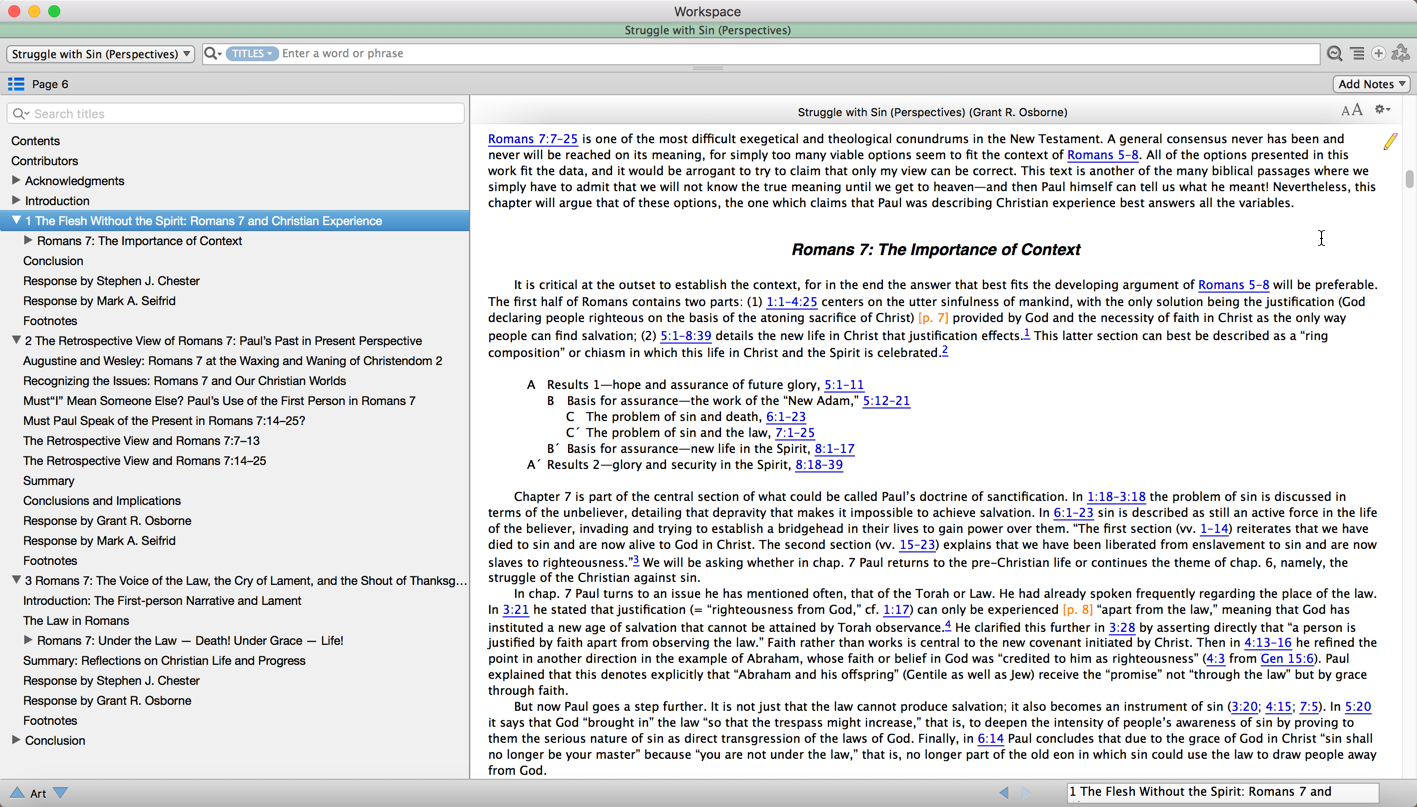The image size is (1417, 807).
Task: Expand the Acknowledgments section
Action: (16, 181)
